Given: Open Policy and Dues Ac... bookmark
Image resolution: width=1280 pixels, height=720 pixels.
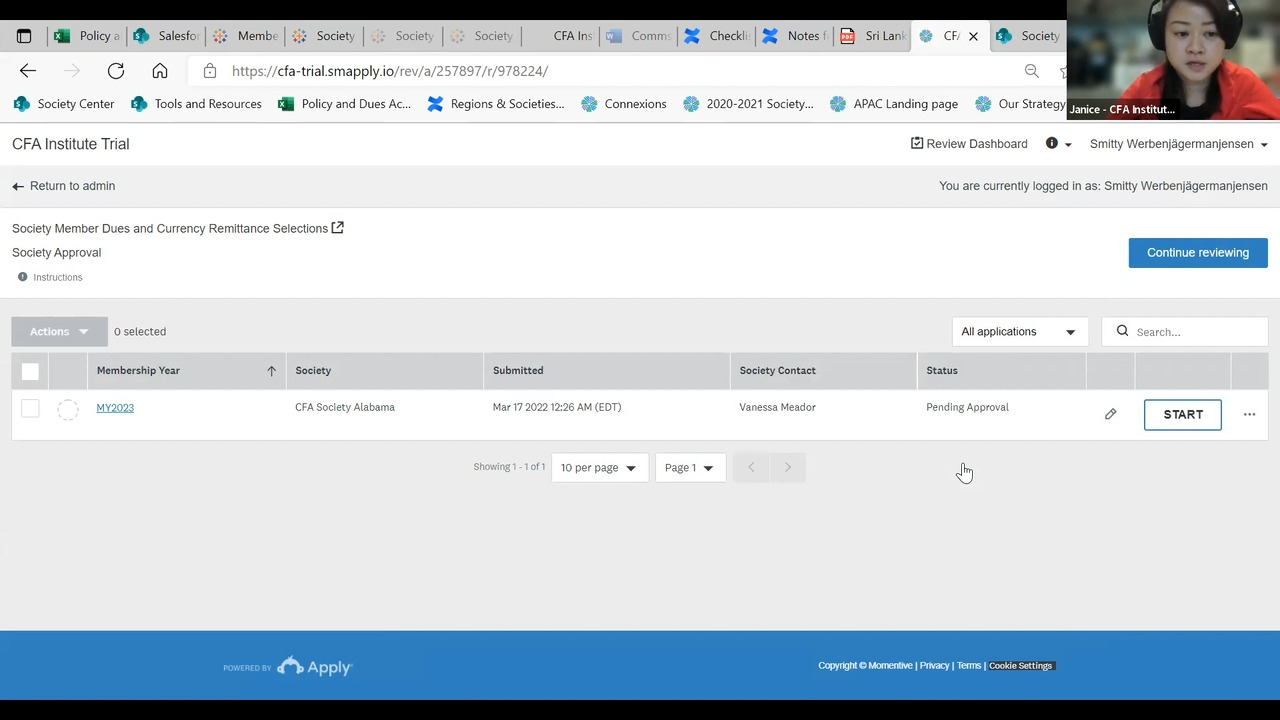Looking at the screenshot, I should pos(344,104).
